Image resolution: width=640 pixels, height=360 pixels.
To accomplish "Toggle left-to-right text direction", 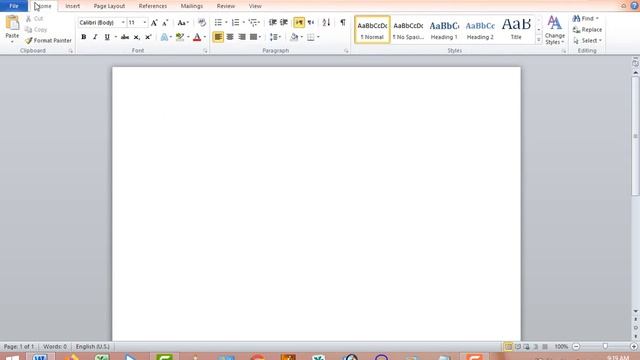I will (299, 22).
